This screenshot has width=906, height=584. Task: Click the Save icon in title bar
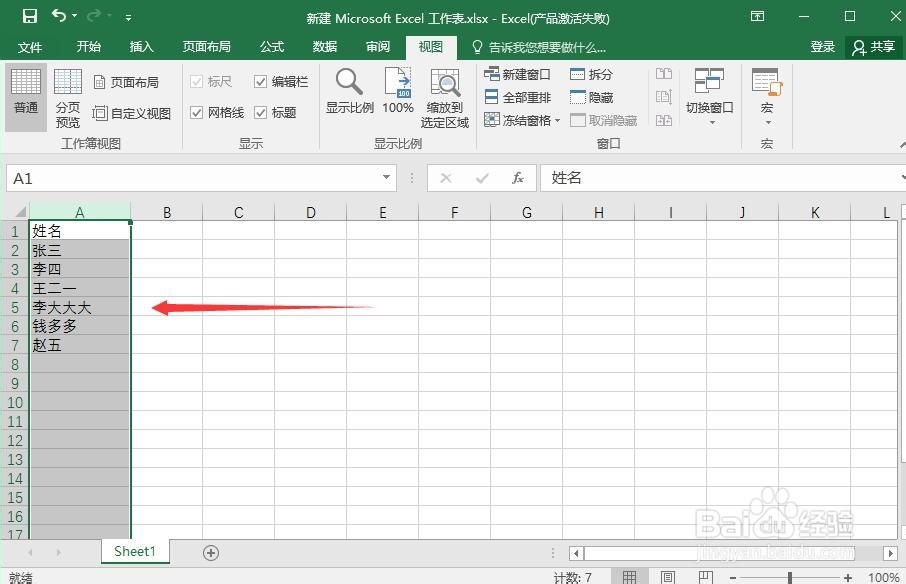[x=29, y=16]
